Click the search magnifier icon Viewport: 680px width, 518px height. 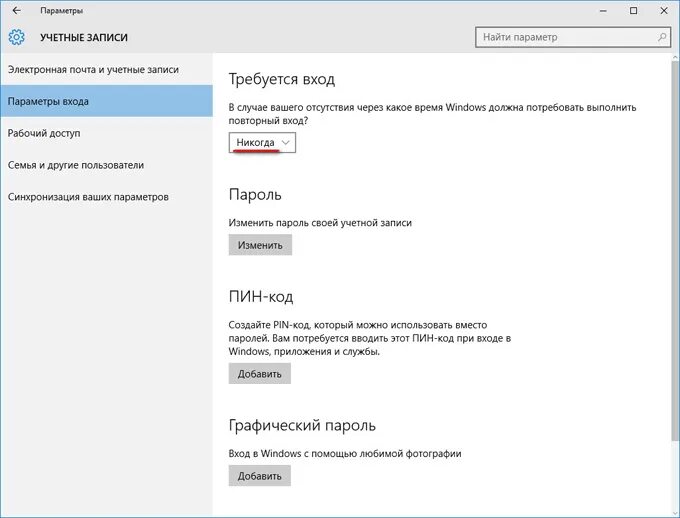[x=662, y=37]
